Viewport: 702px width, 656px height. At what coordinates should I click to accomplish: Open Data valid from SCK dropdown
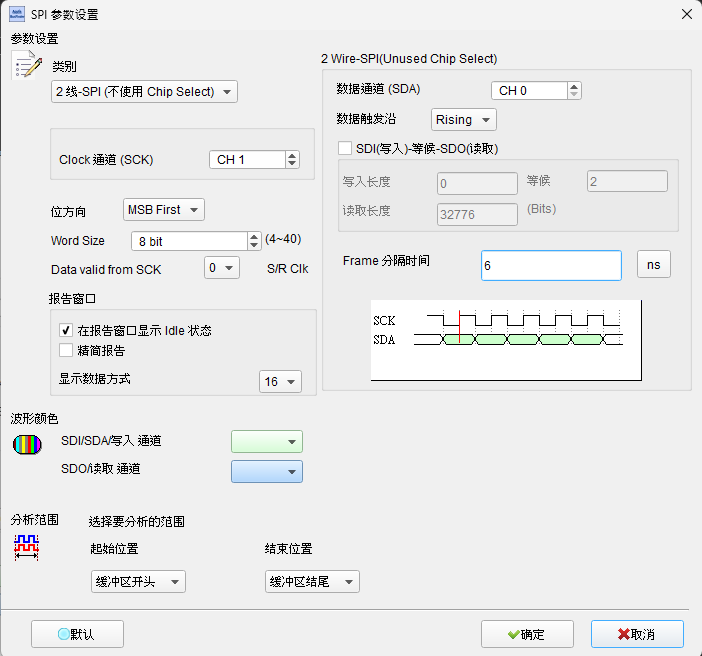[x=222, y=268]
